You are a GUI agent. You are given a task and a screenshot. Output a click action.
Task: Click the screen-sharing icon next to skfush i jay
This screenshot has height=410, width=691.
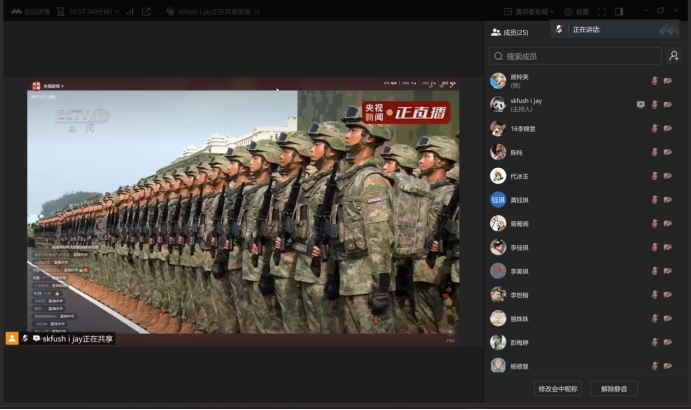tap(641, 104)
